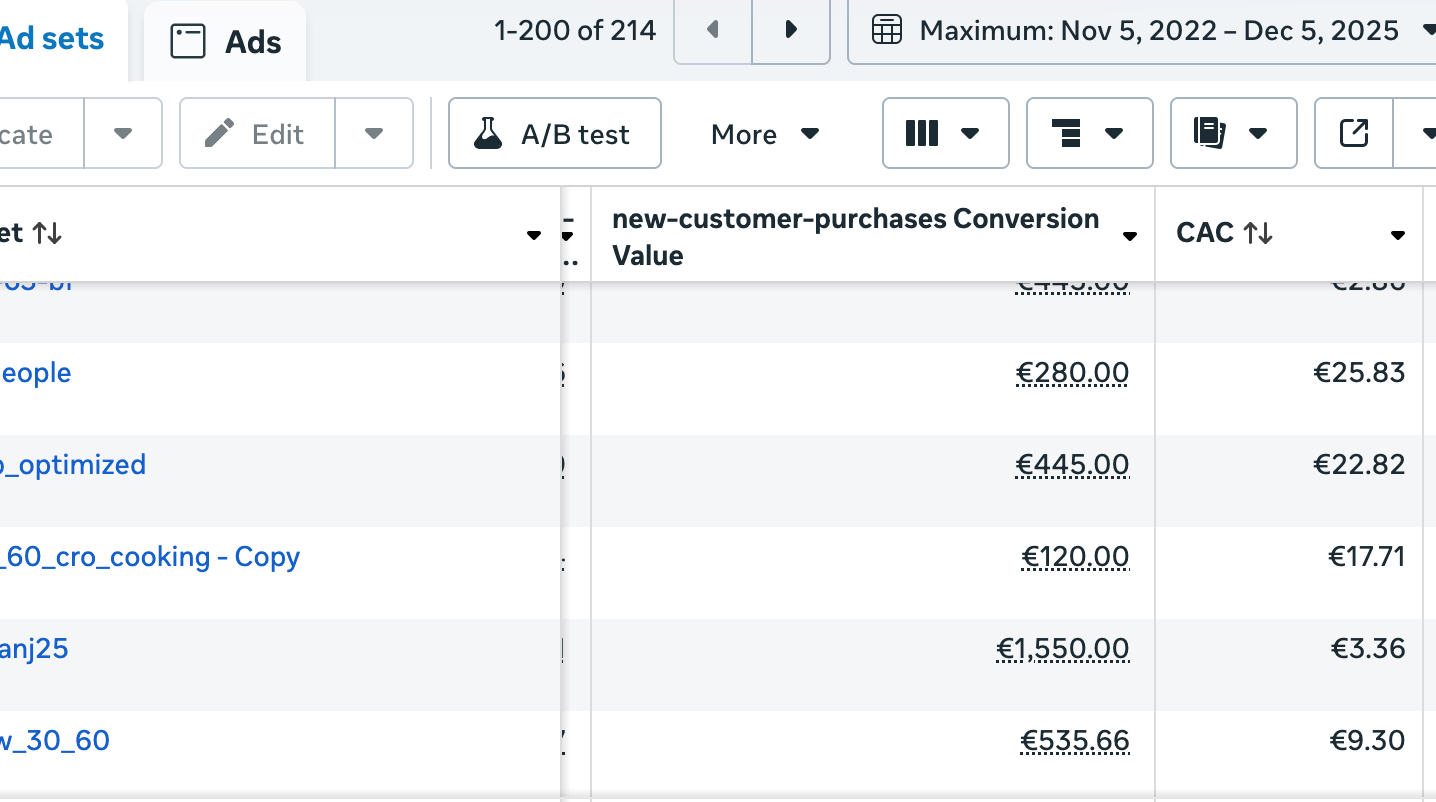Viewport: 1436px width, 802px height.
Task: Click the A/B test button
Action: tap(555, 134)
